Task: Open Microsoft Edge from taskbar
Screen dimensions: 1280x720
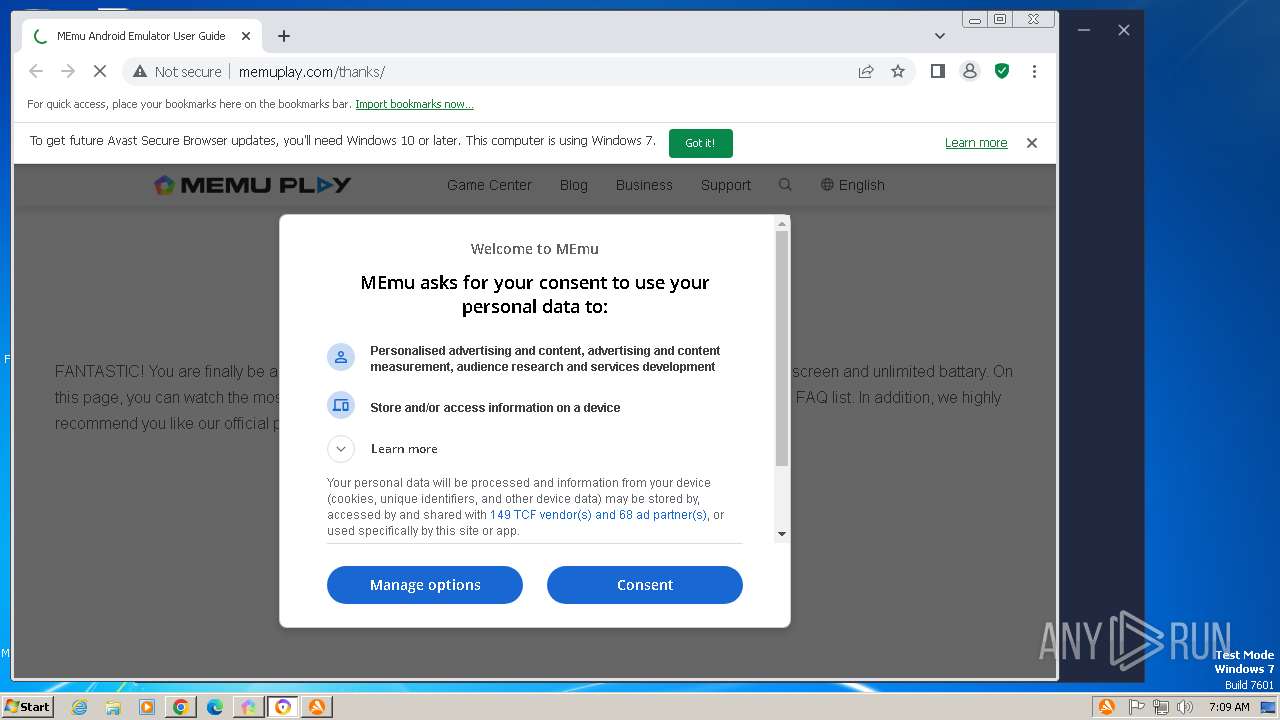Action: tap(215, 707)
